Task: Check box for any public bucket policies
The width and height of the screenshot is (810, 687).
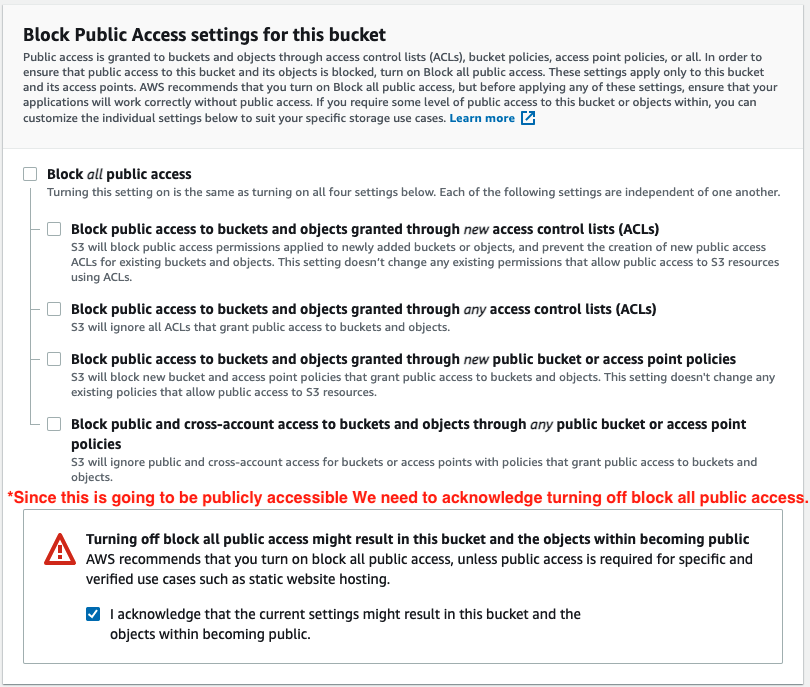Action: pos(54,424)
